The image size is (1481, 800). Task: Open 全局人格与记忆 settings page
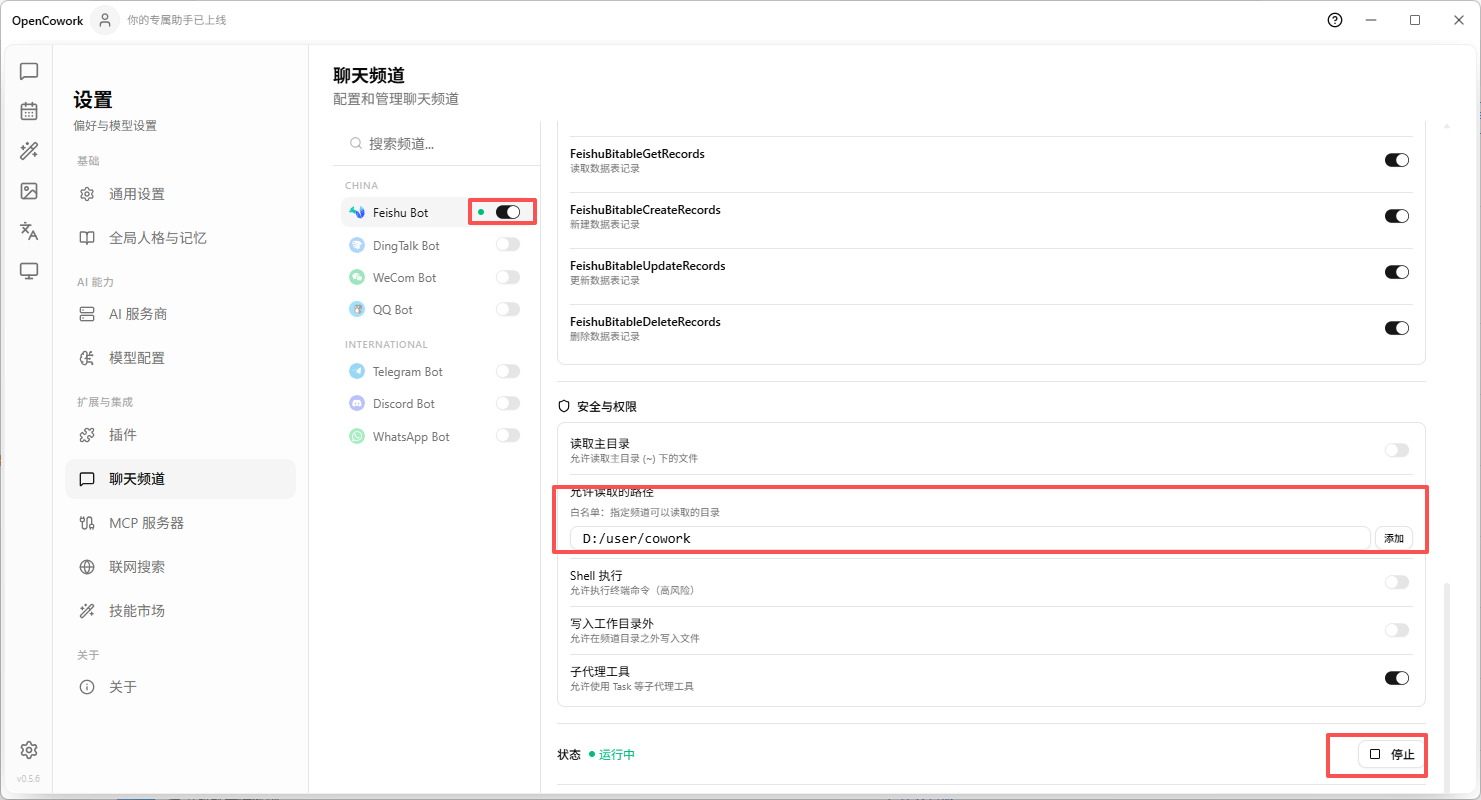coord(180,238)
